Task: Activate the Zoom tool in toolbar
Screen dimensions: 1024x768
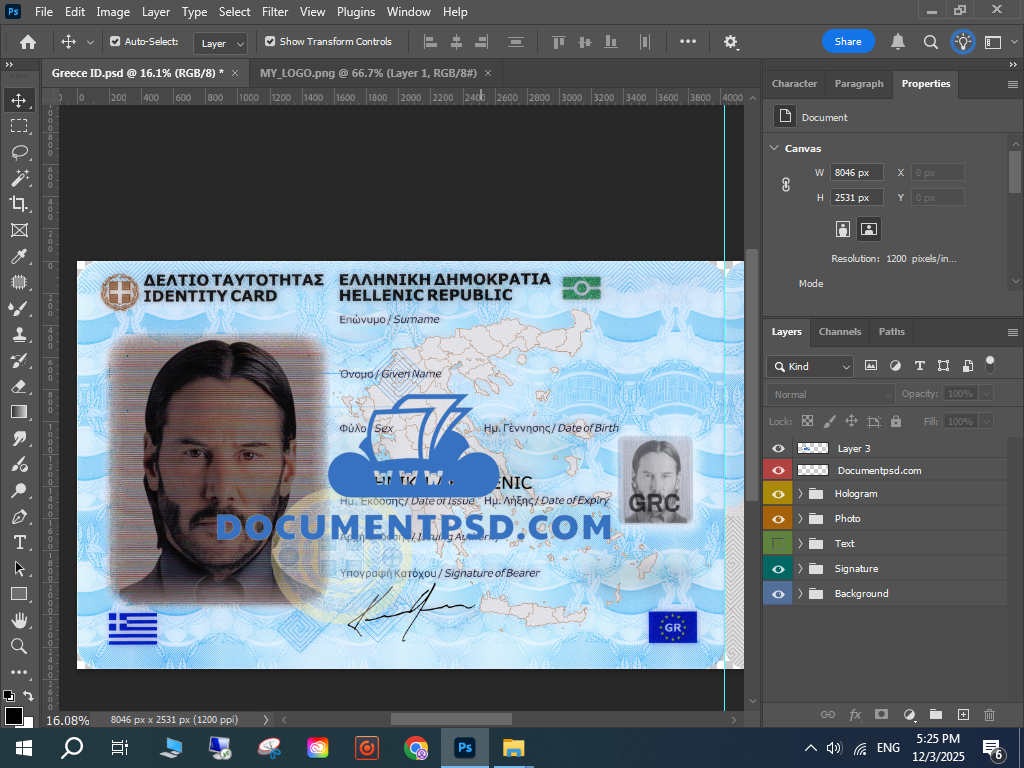Action: point(19,646)
